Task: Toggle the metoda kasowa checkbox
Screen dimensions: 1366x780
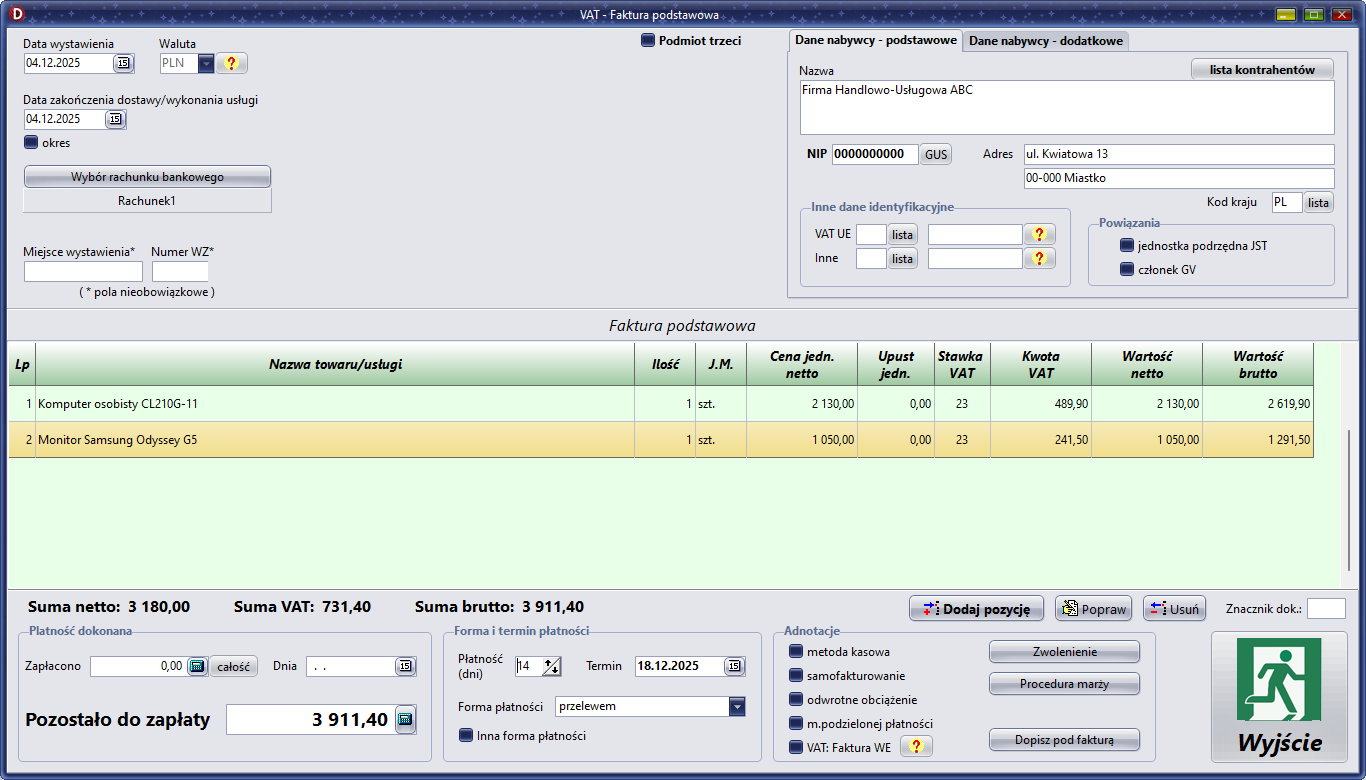Action: [796, 652]
